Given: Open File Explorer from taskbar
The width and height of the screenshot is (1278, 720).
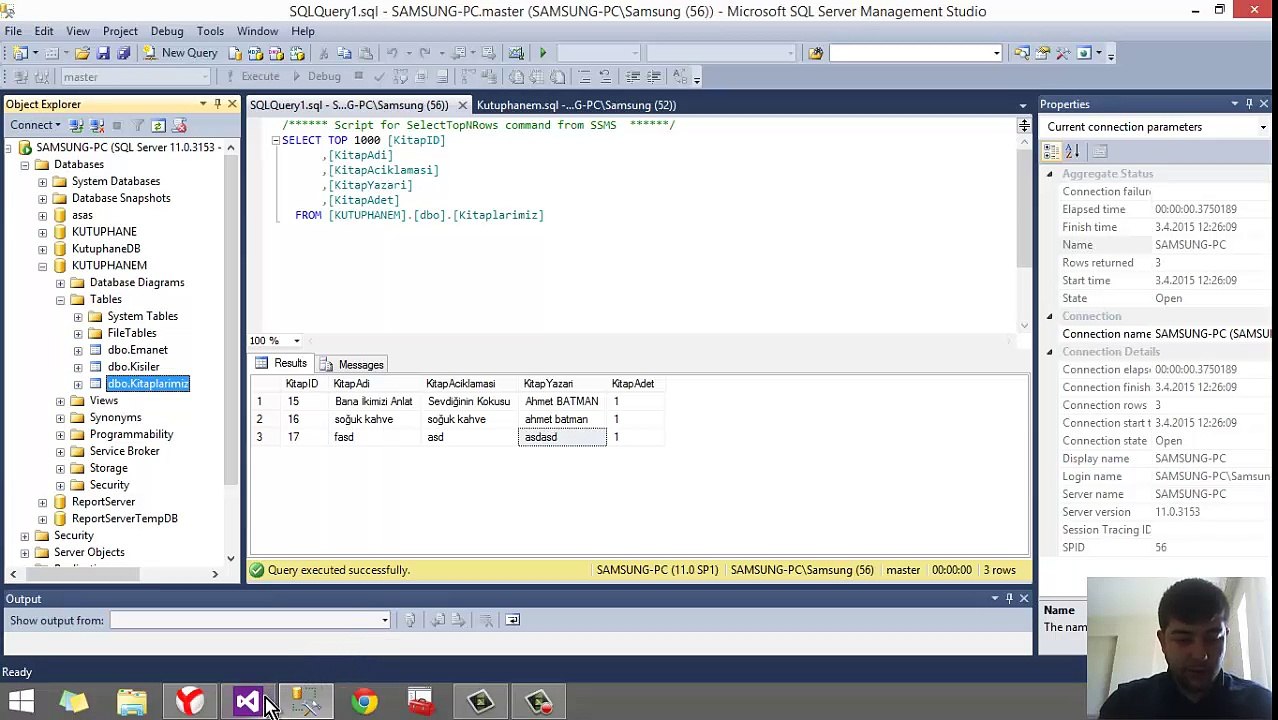Looking at the screenshot, I should (132, 701).
